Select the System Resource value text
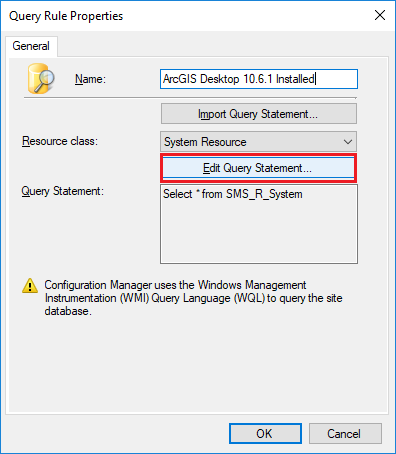Screen dimensions: 396x454 [x=205, y=142]
